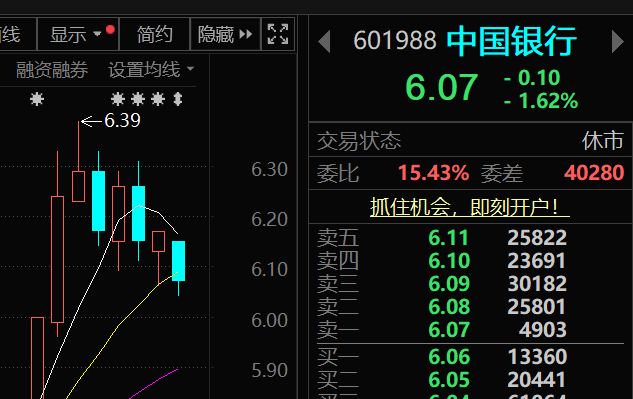Select 买一 price 6.06

(x=449, y=357)
